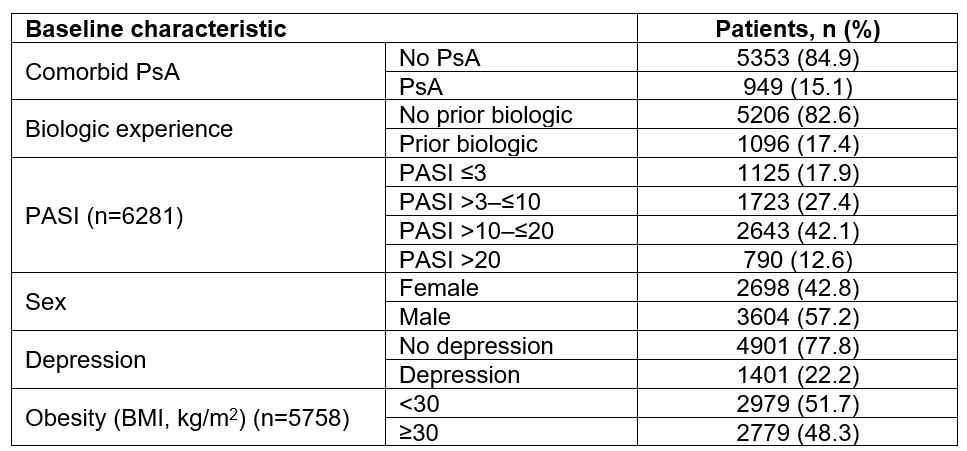Click the "Female" cell
Screen dimensions: 967x451
(x=439, y=289)
